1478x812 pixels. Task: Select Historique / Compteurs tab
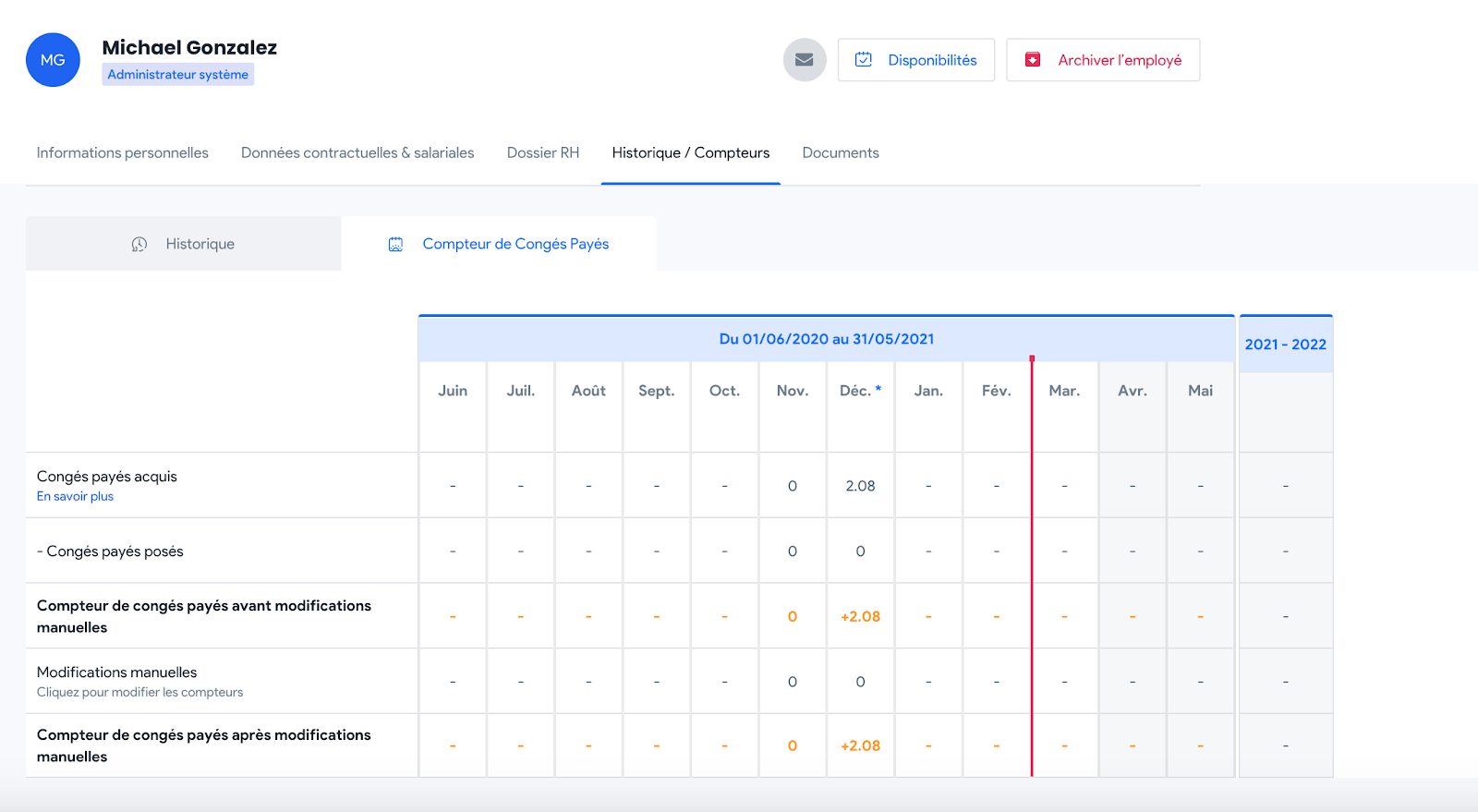[691, 153]
